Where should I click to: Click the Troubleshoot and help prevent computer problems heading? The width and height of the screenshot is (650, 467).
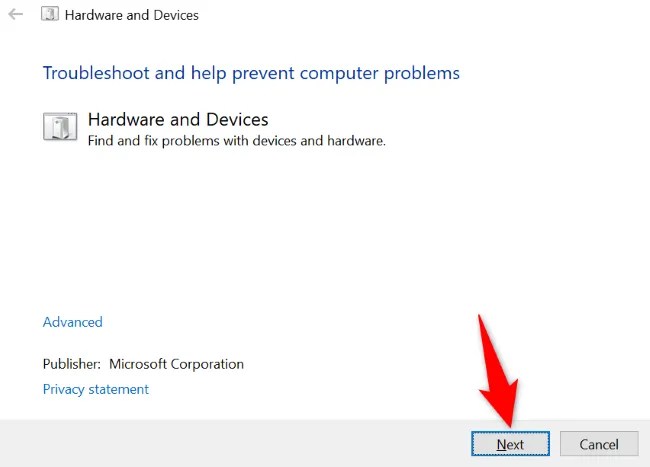pyautogui.click(x=251, y=73)
